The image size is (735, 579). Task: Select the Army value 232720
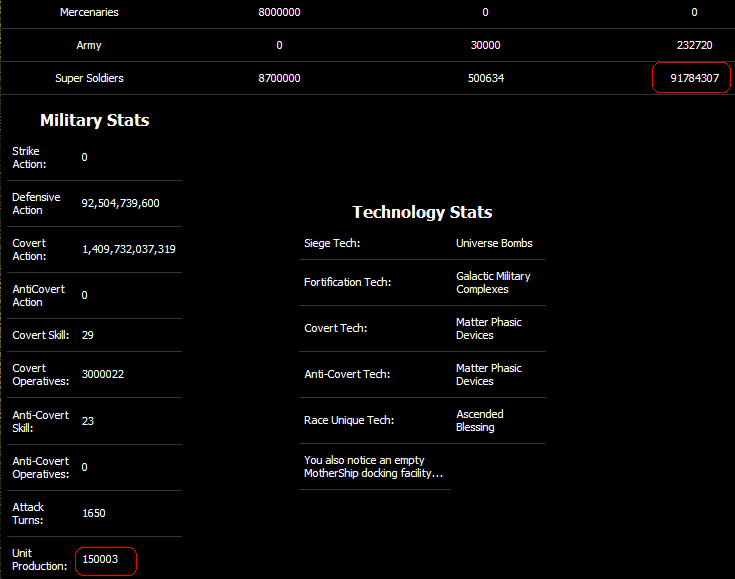tap(694, 45)
